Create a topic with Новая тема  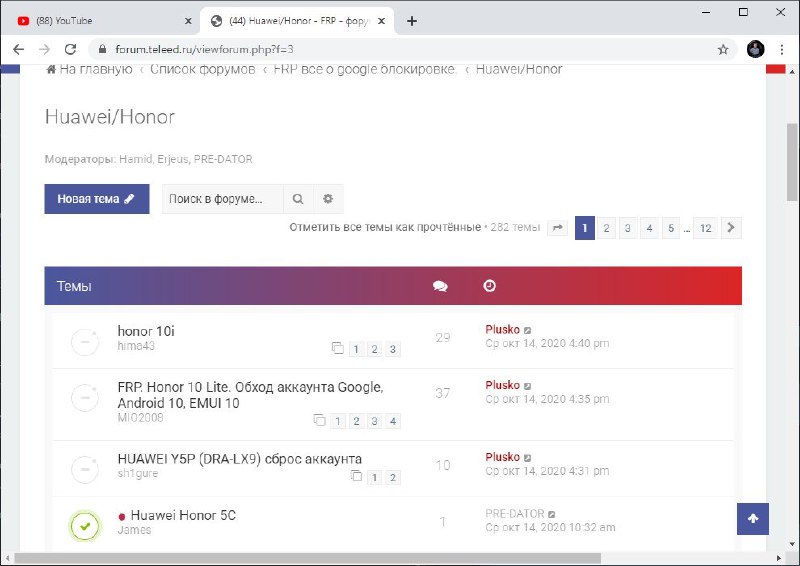97,199
